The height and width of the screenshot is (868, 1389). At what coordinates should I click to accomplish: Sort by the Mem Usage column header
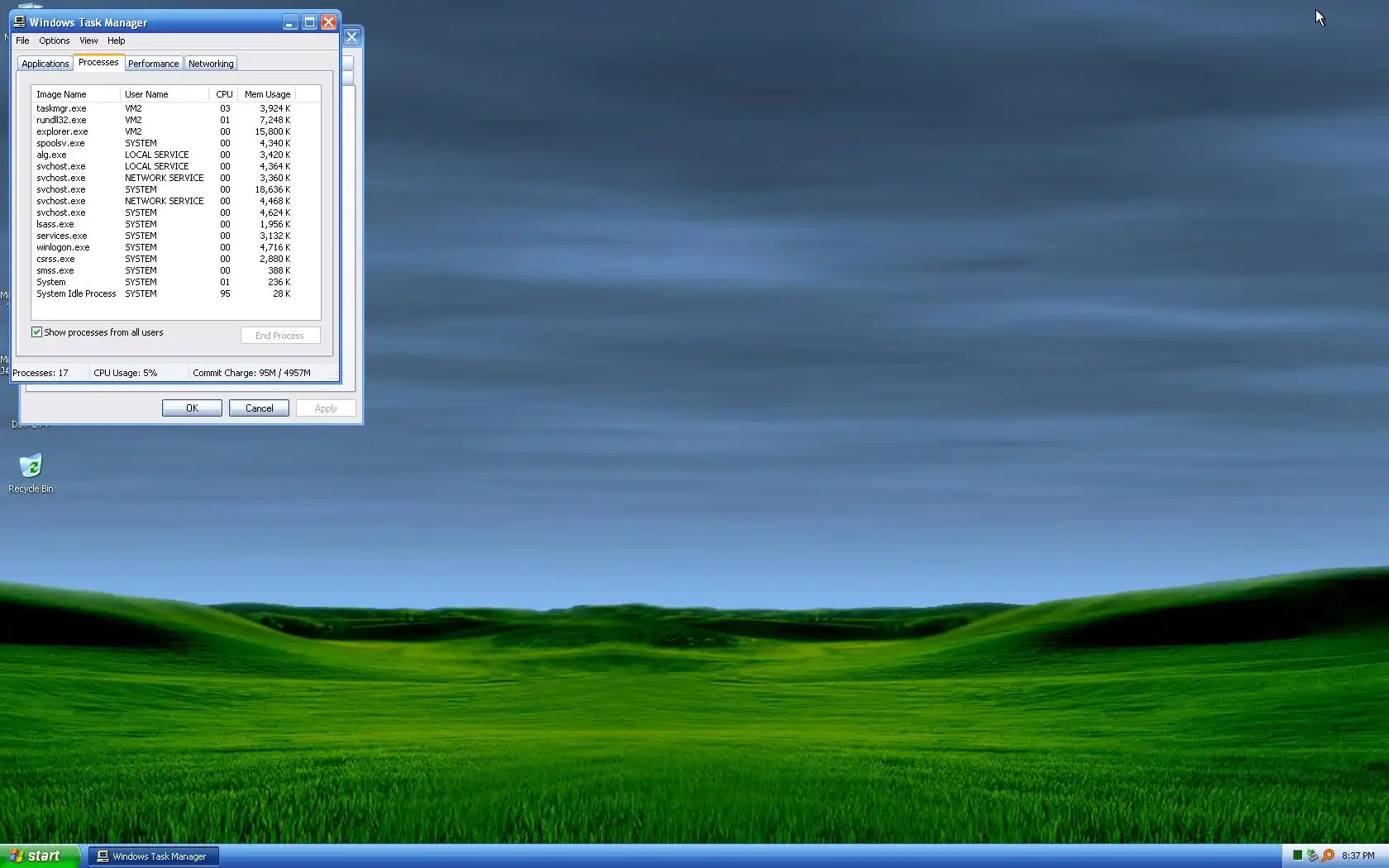(267, 94)
